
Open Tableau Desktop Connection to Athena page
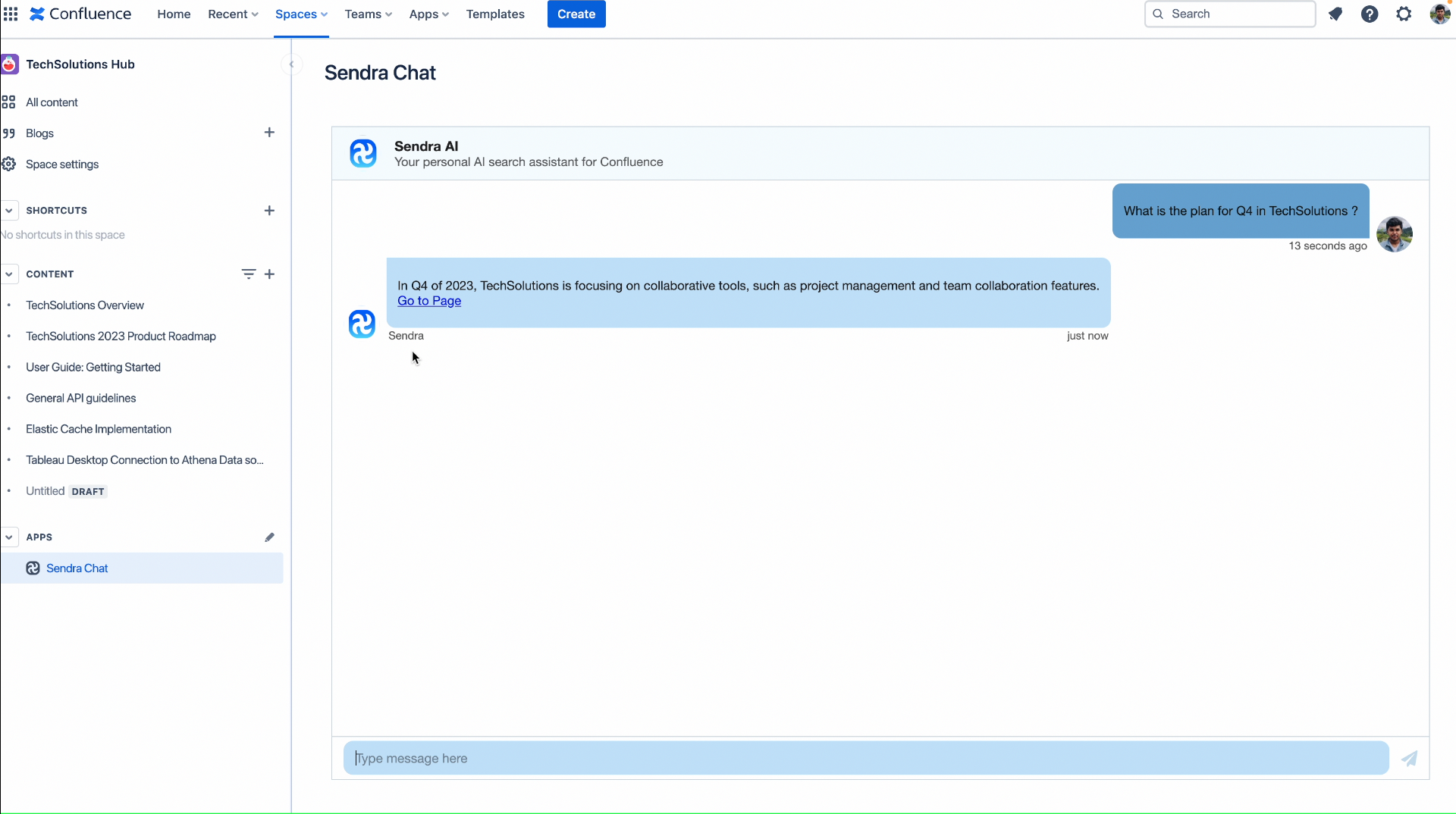click(145, 460)
